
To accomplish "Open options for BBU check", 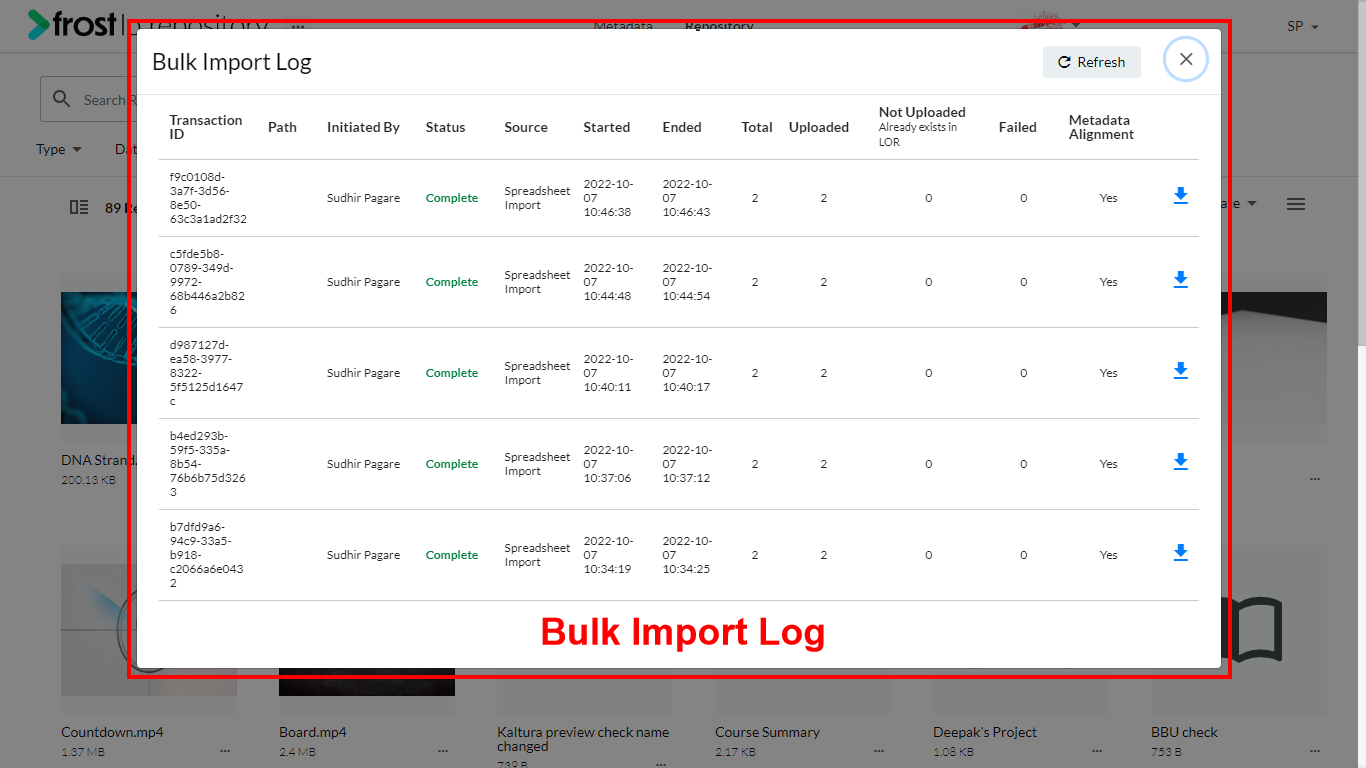I will [x=1315, y=751].
